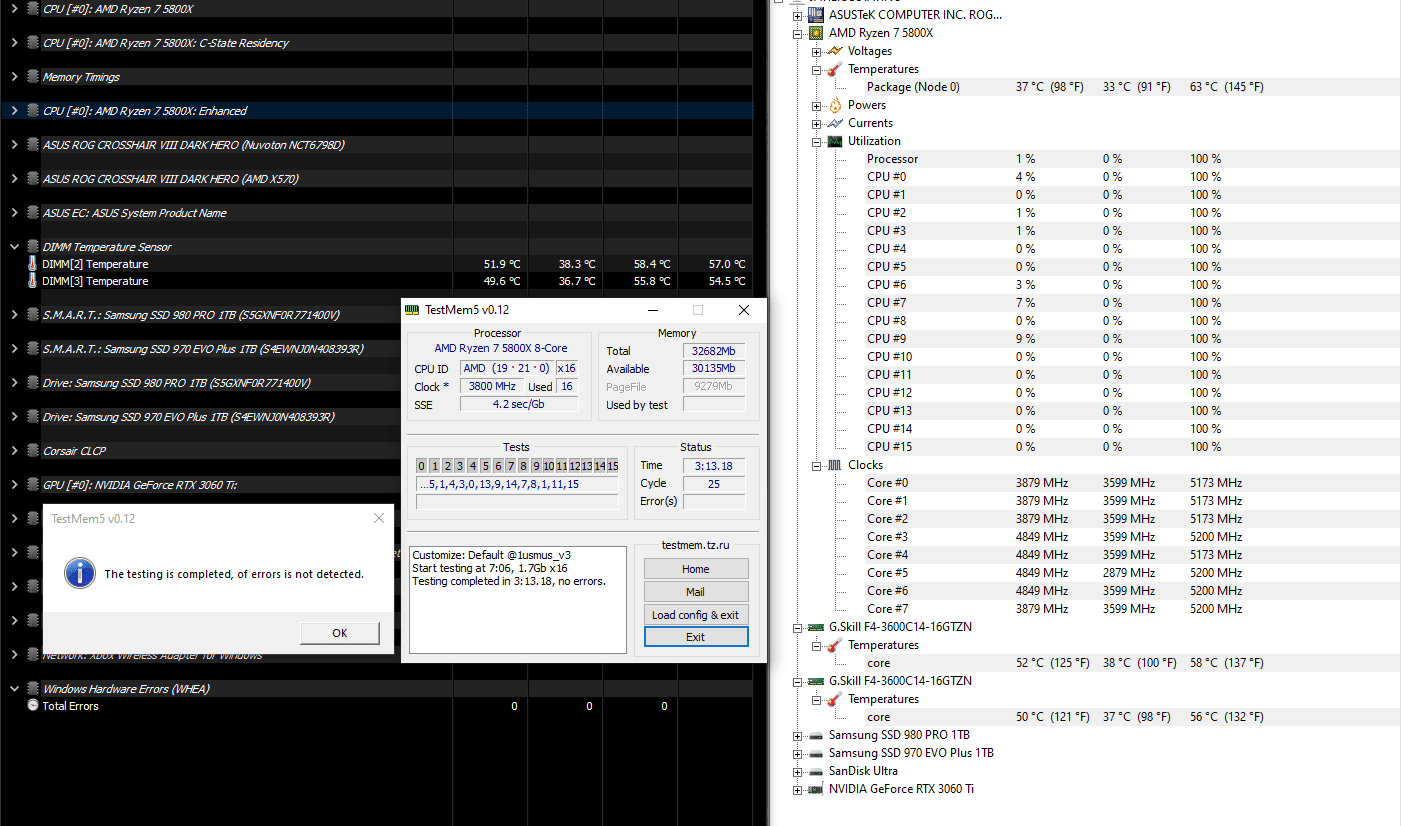Click the chip icon for Windows Hardware Errors (WHEA)
Screen dimensions: 1401x826
pos(33,689)
